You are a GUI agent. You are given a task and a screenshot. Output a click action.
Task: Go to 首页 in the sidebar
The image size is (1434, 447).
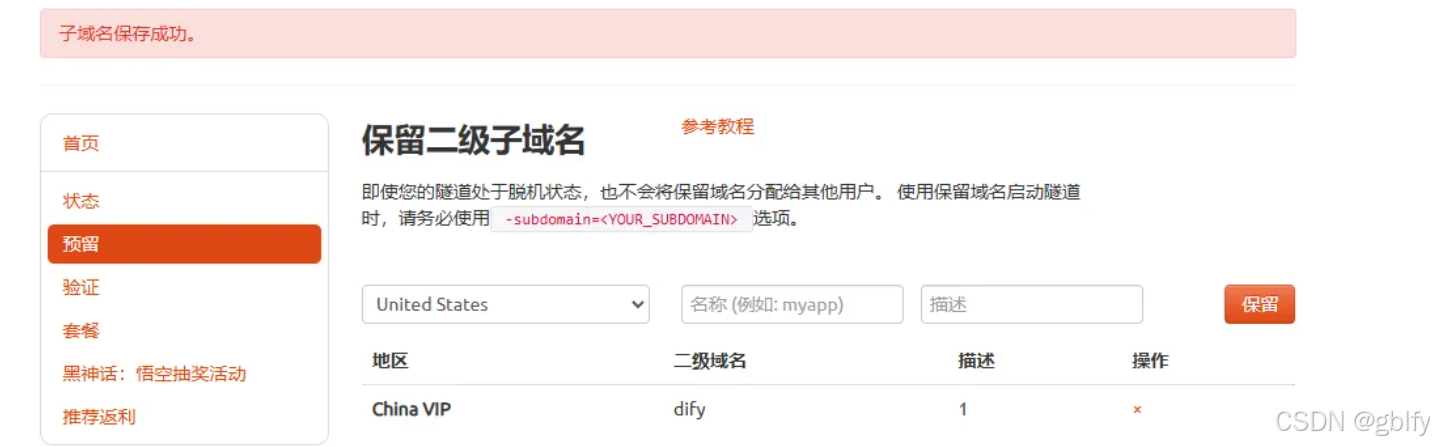[x=81, y=143]
